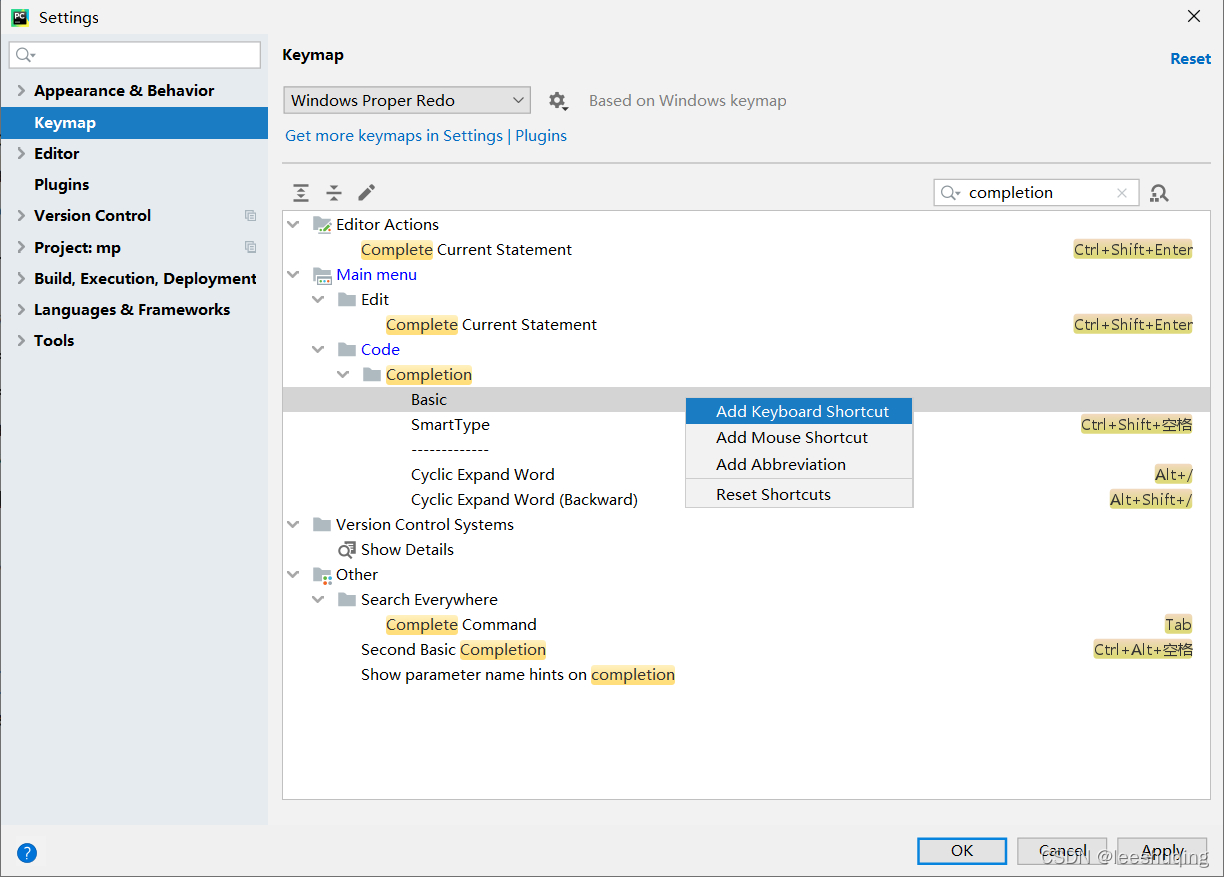
Task: Click the Show Details icon in tree
Action: tap(346, 550)
